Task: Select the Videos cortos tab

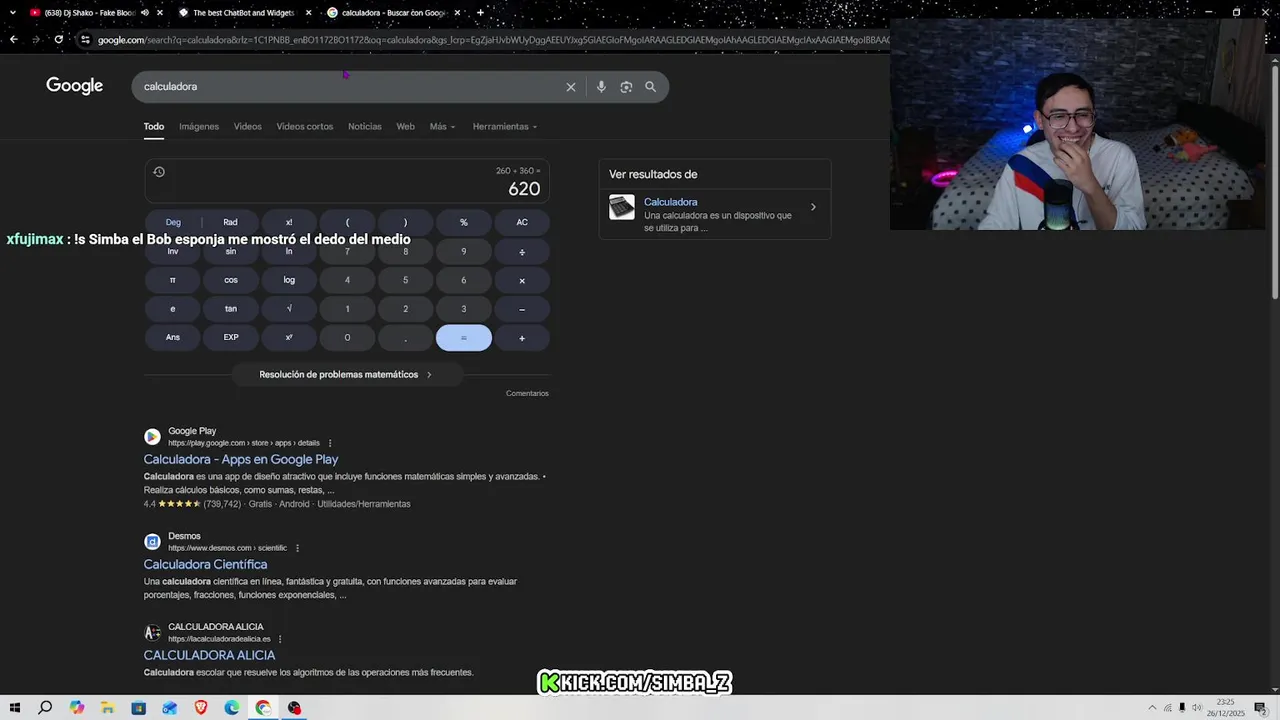Action: coord(305,126)
